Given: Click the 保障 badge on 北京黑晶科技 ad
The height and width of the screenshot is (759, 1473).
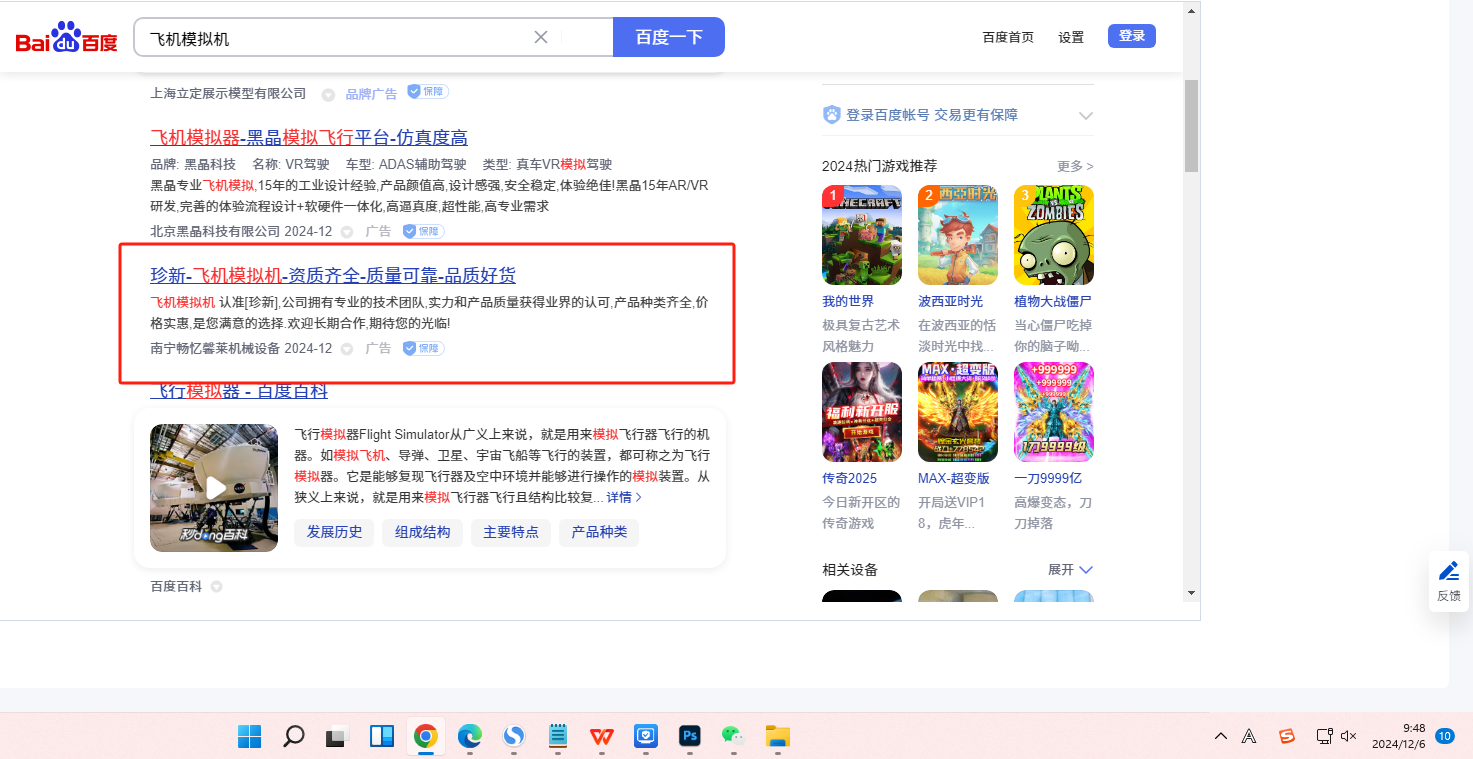Looking at the screenshot, I should tap(423, 232).
